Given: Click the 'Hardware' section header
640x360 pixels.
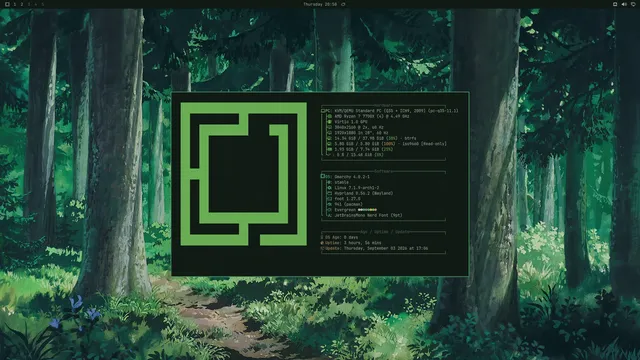Looking at the screenshot, I should (383, 106).
